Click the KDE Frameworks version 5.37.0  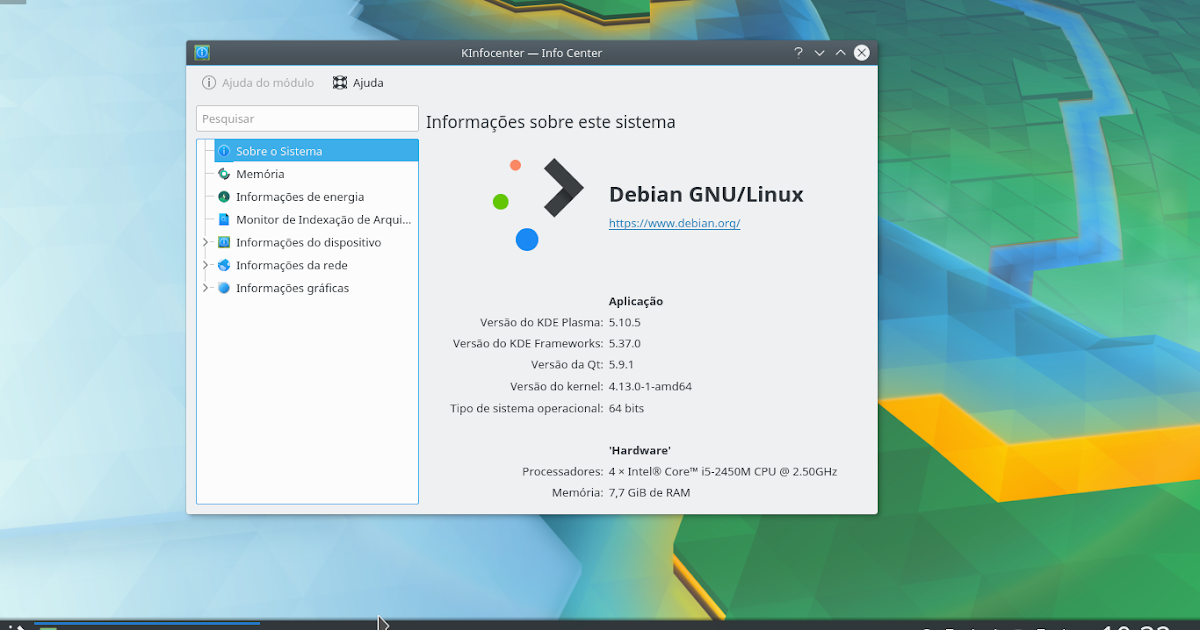(x=624, y=344)
